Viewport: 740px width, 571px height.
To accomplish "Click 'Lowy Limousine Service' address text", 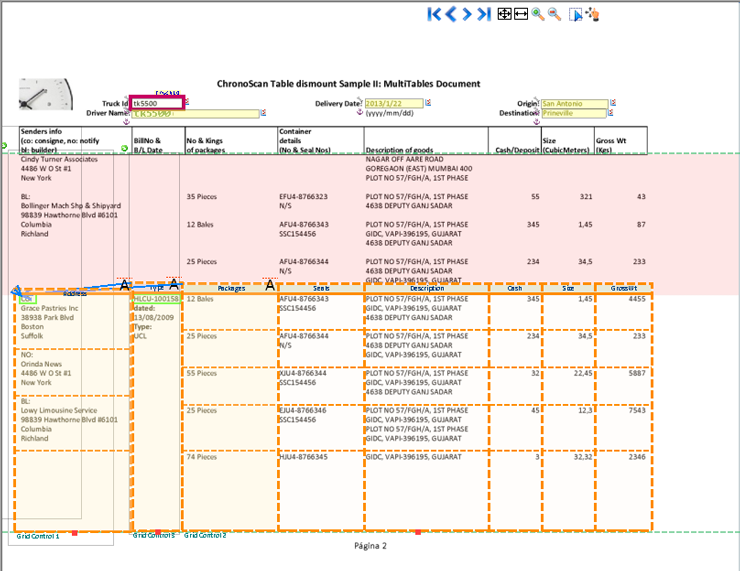I will coord(59,411).
